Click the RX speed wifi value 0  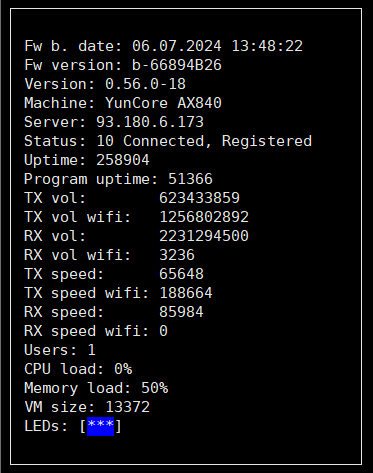point(163,331)
